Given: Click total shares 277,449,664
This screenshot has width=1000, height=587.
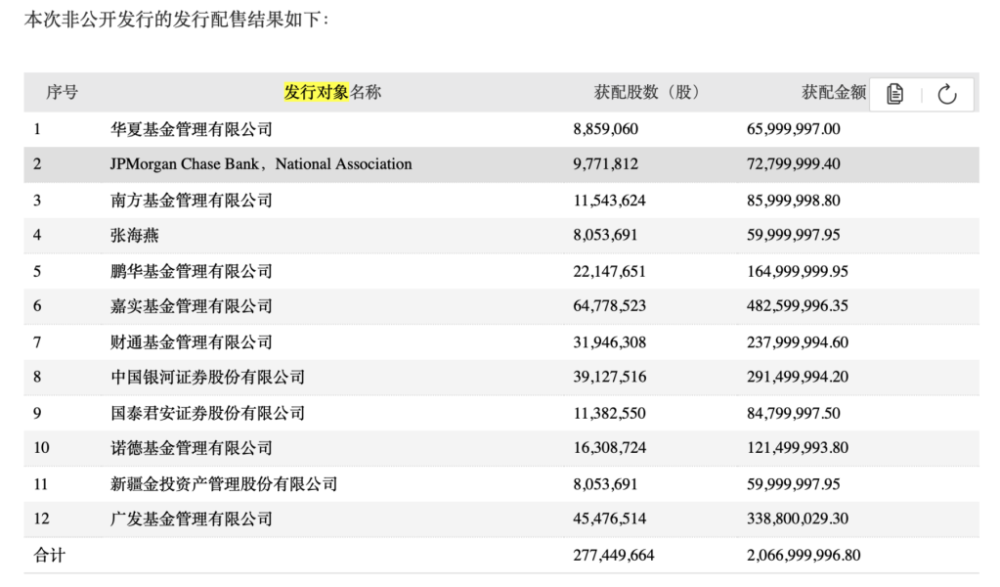Looking at the screenshot, I should 614,555.
